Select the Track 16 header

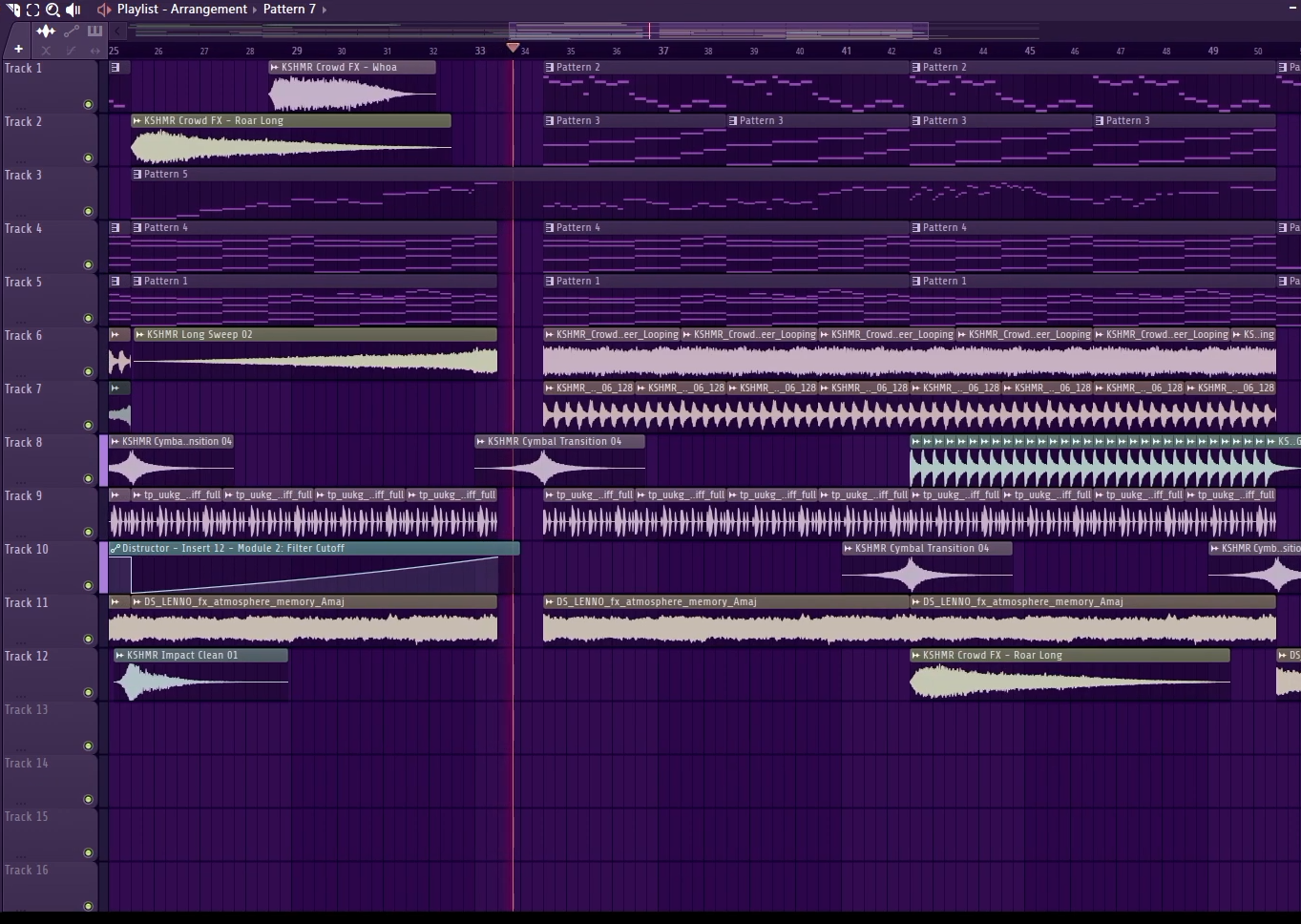[49, 889]
